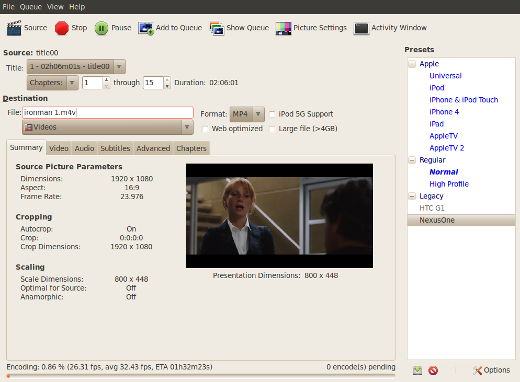Viewport: 520px width, 382px height.
Task: Decrease the end chapter spinner
Action: (x=167, y=86)
